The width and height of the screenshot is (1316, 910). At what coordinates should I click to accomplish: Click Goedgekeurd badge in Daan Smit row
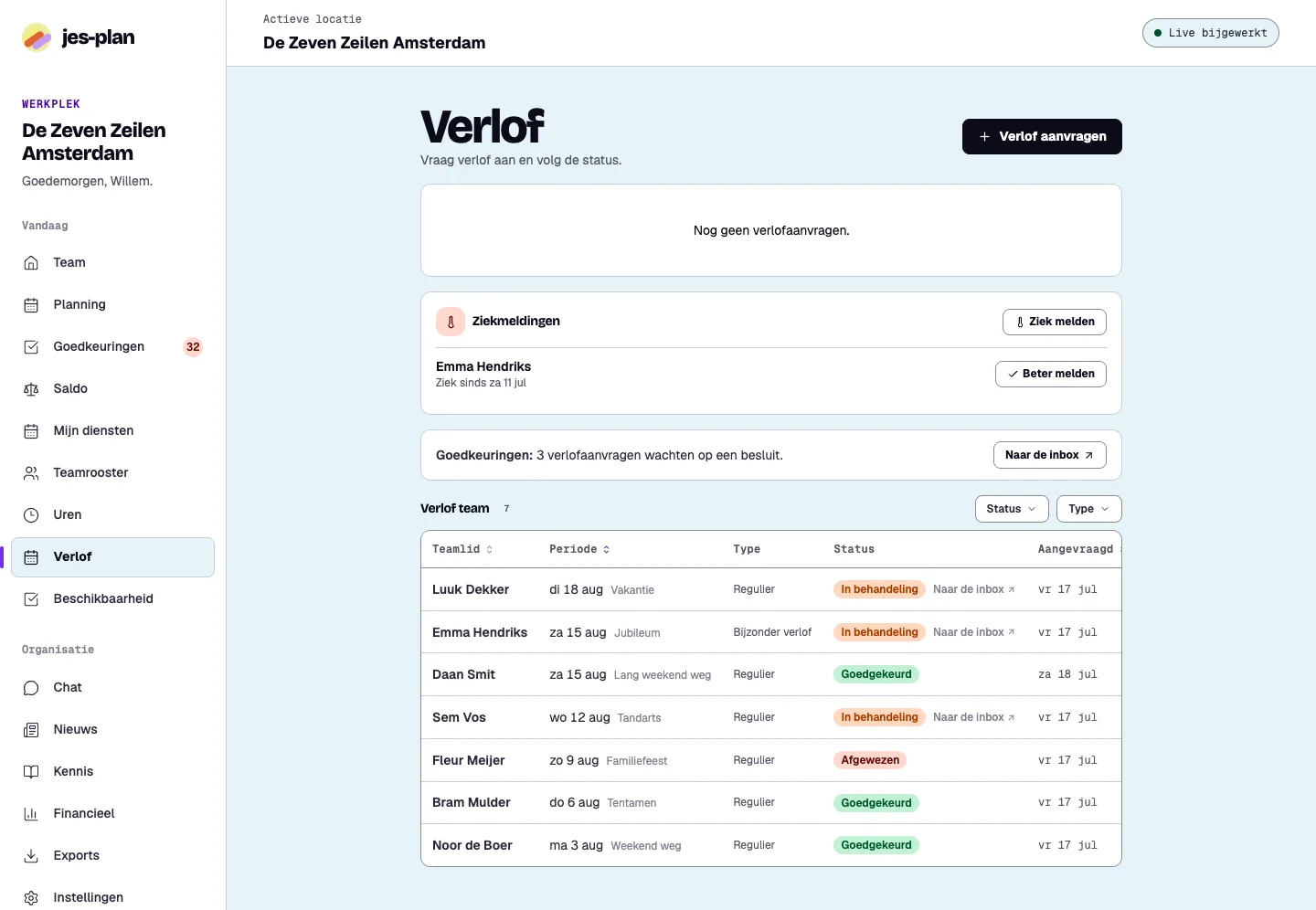[x=876, y=674]
